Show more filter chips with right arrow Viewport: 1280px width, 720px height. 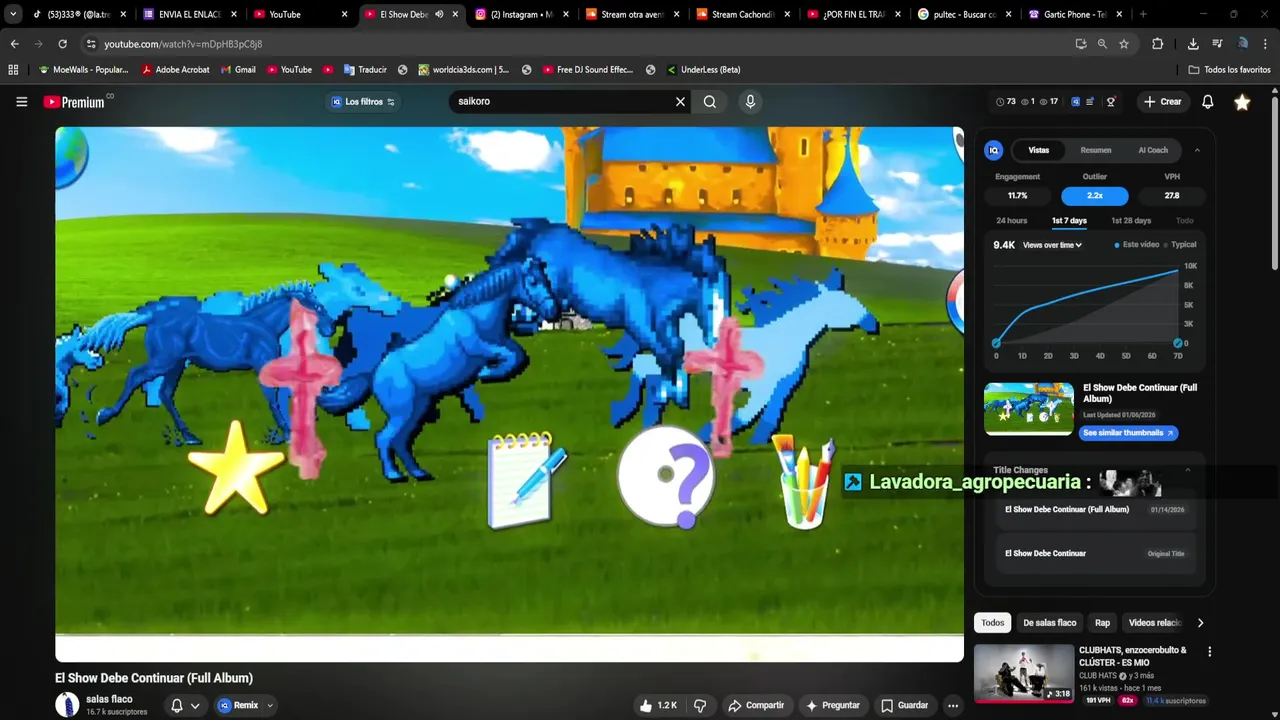[1200, 623]
